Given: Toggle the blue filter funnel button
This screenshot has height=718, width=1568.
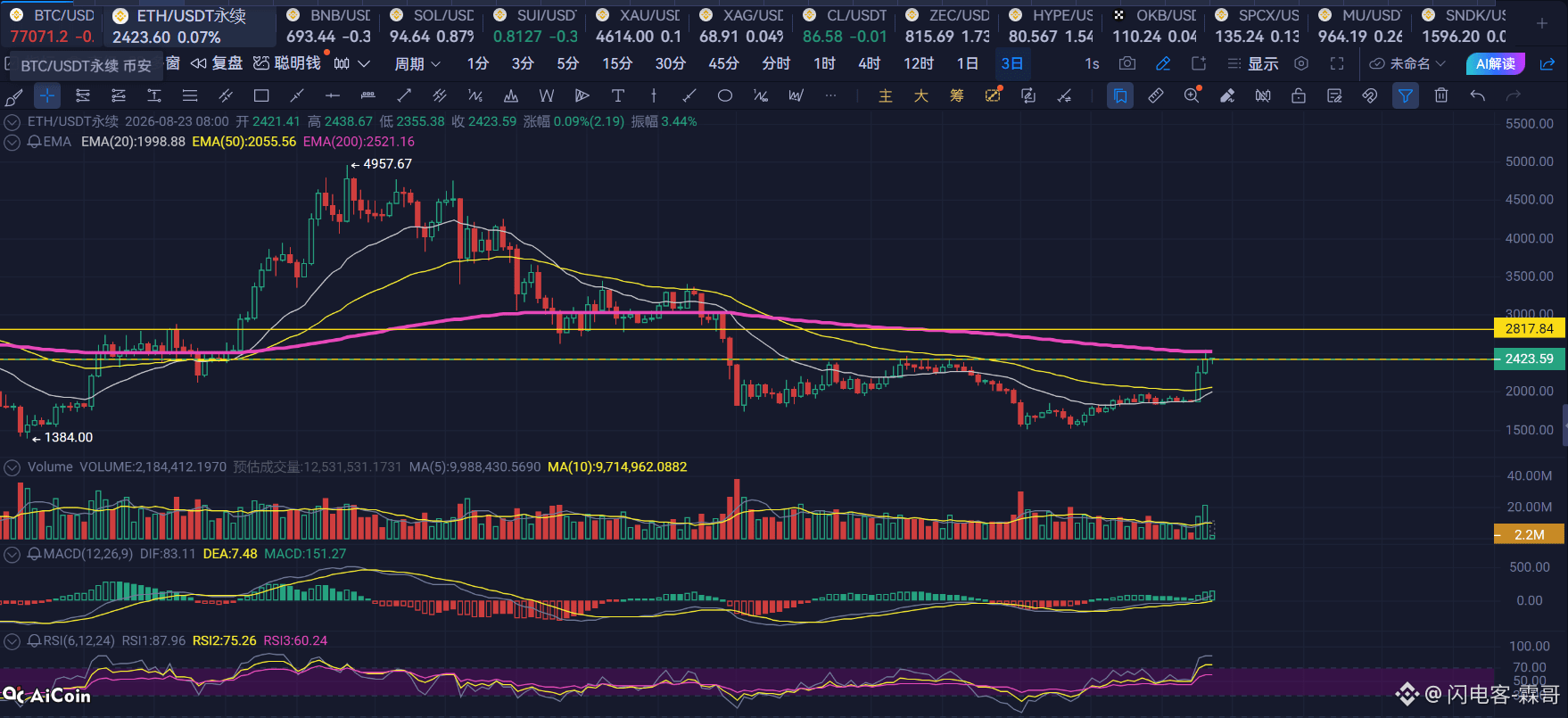Looking at the screenshot, I should pos(1406,95).
